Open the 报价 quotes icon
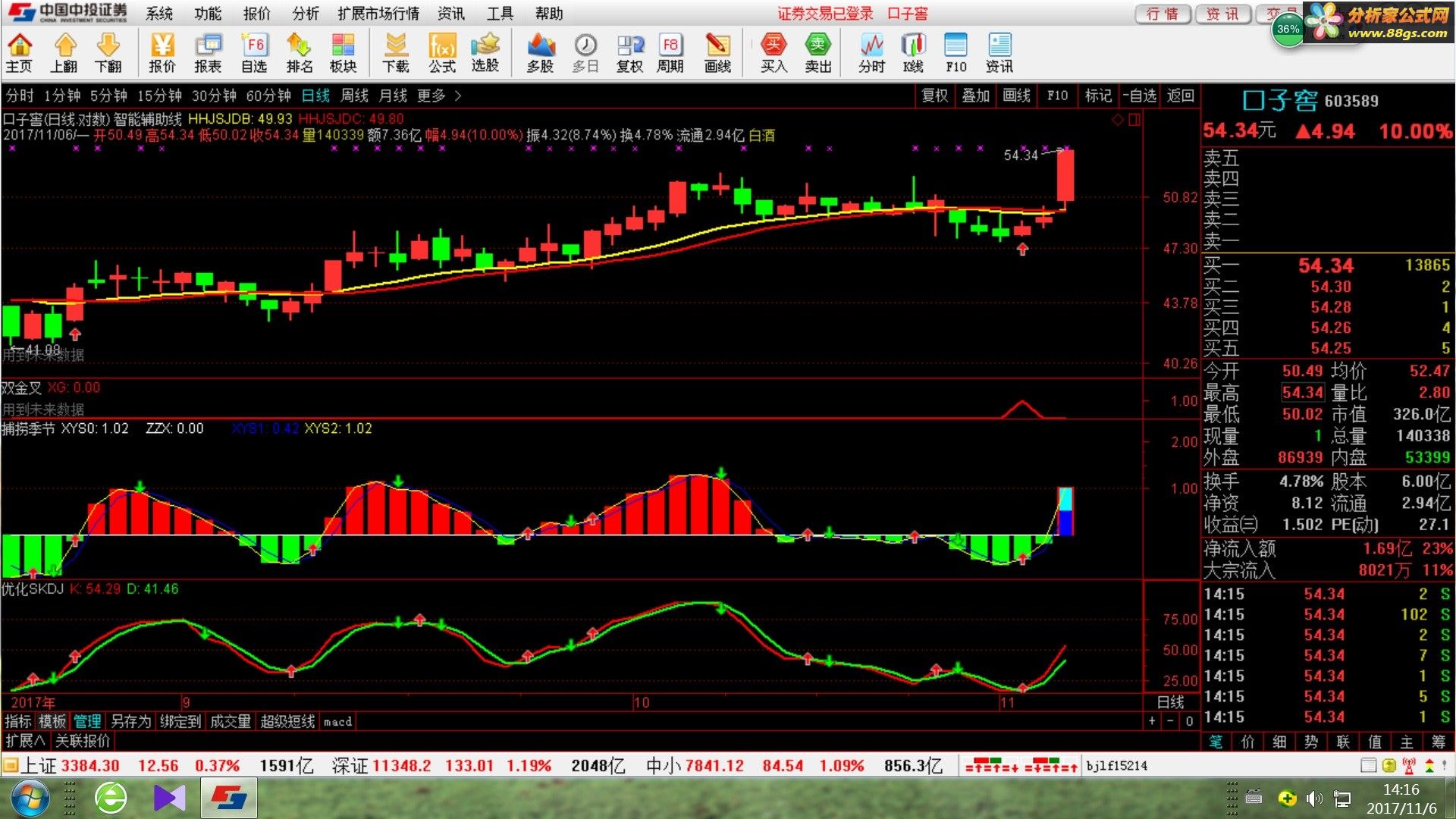This screenshot has width=1456, height=819. (162, 53)
